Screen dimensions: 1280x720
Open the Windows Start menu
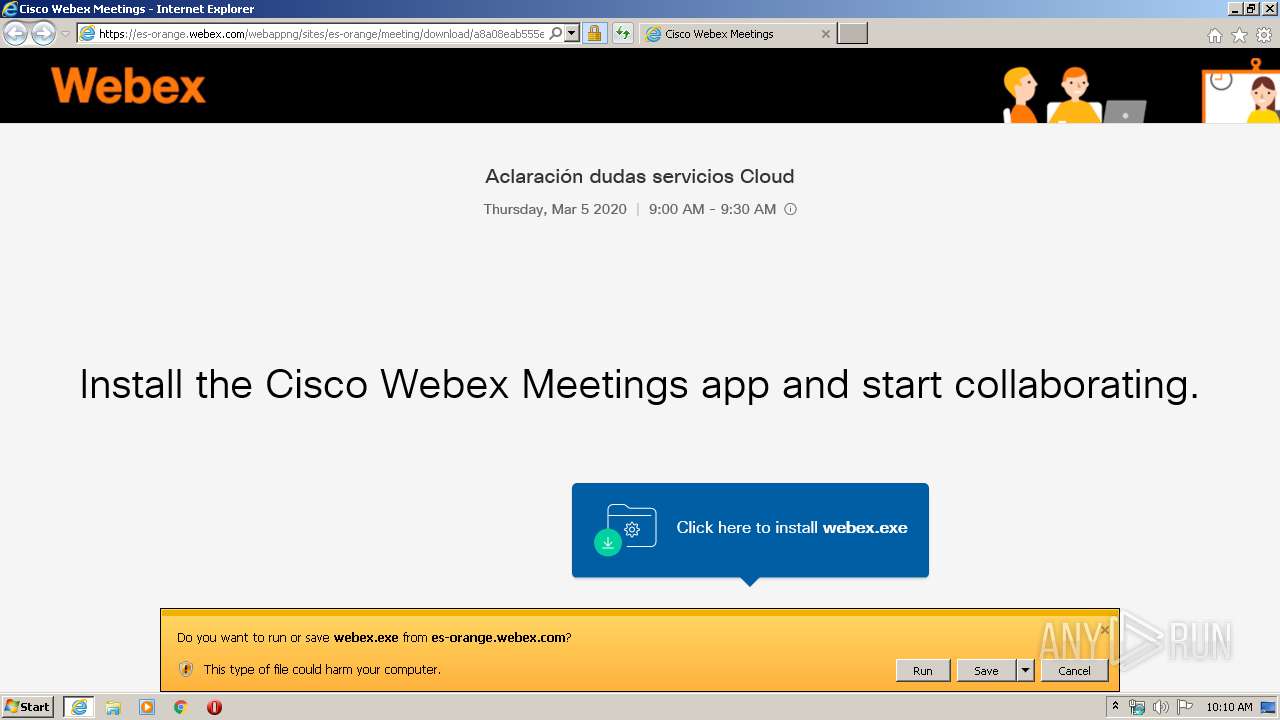[28, 707]
